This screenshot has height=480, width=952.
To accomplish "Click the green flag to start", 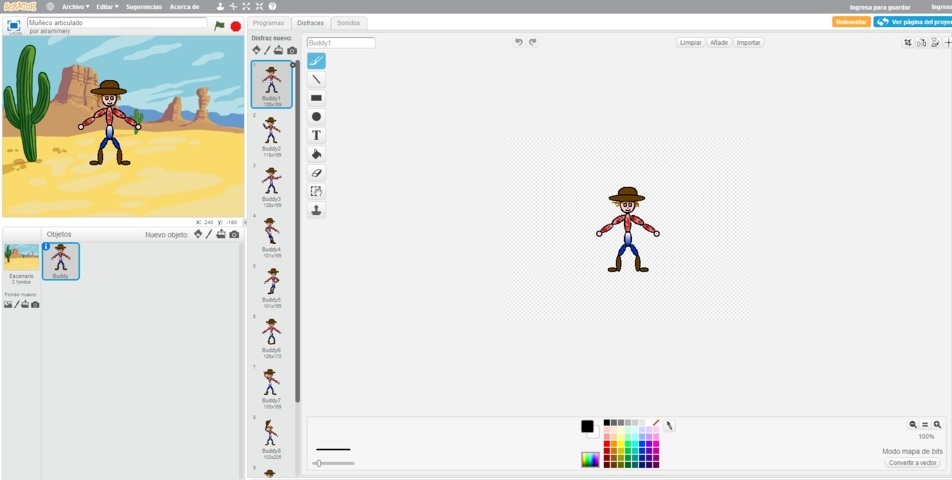I will [220, 26].
